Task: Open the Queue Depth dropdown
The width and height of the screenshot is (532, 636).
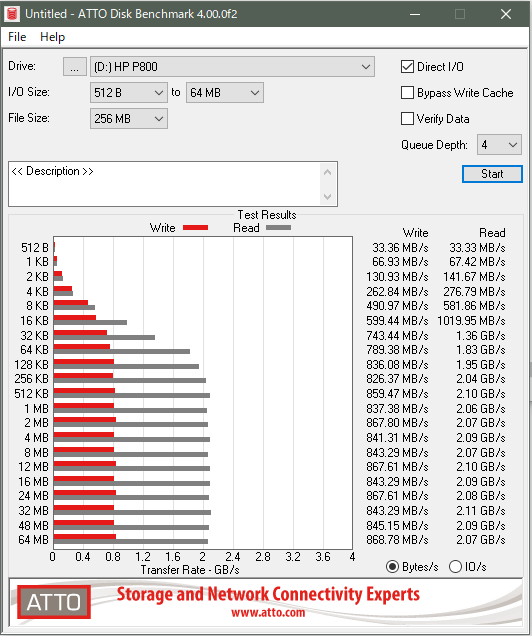Action: point(499,145)
